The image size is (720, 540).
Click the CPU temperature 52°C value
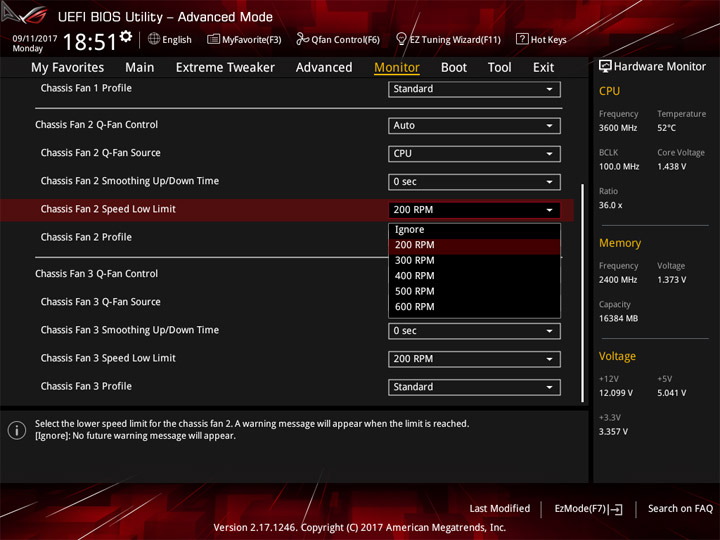[666, 128]
